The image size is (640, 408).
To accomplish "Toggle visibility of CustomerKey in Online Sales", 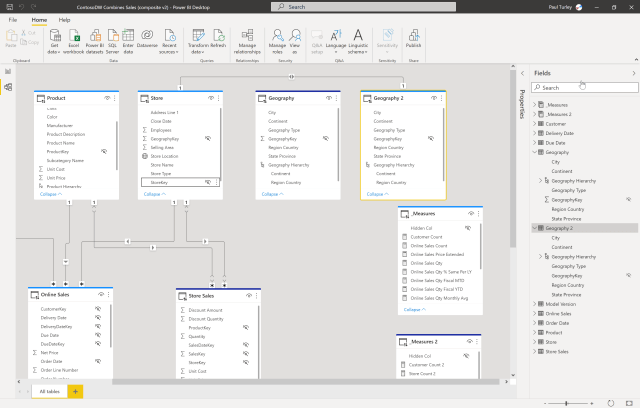I will click(98, 309).
